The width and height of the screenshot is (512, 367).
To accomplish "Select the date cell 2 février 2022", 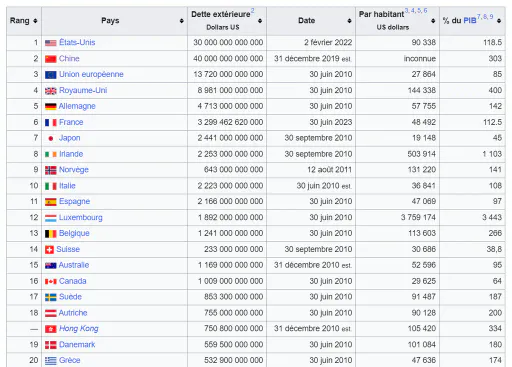I will click(328, 43).
